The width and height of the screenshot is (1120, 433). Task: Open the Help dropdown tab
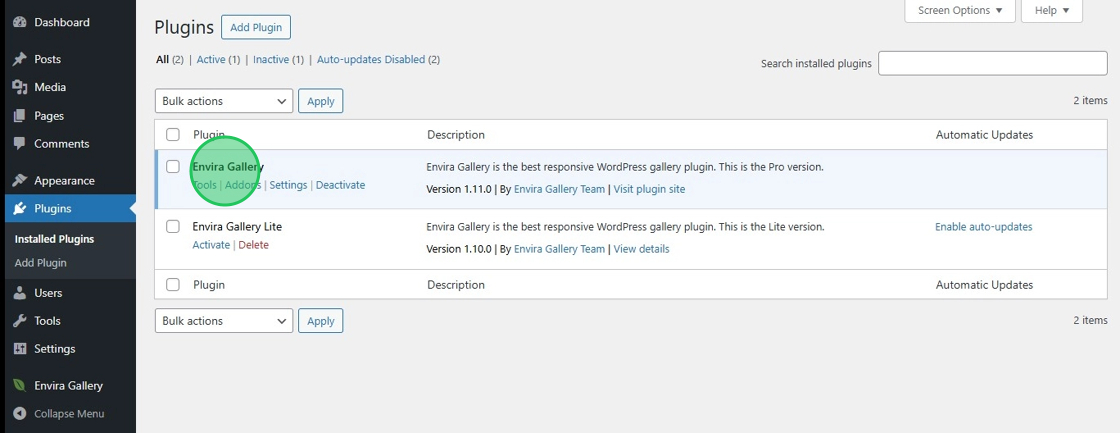1052,10
